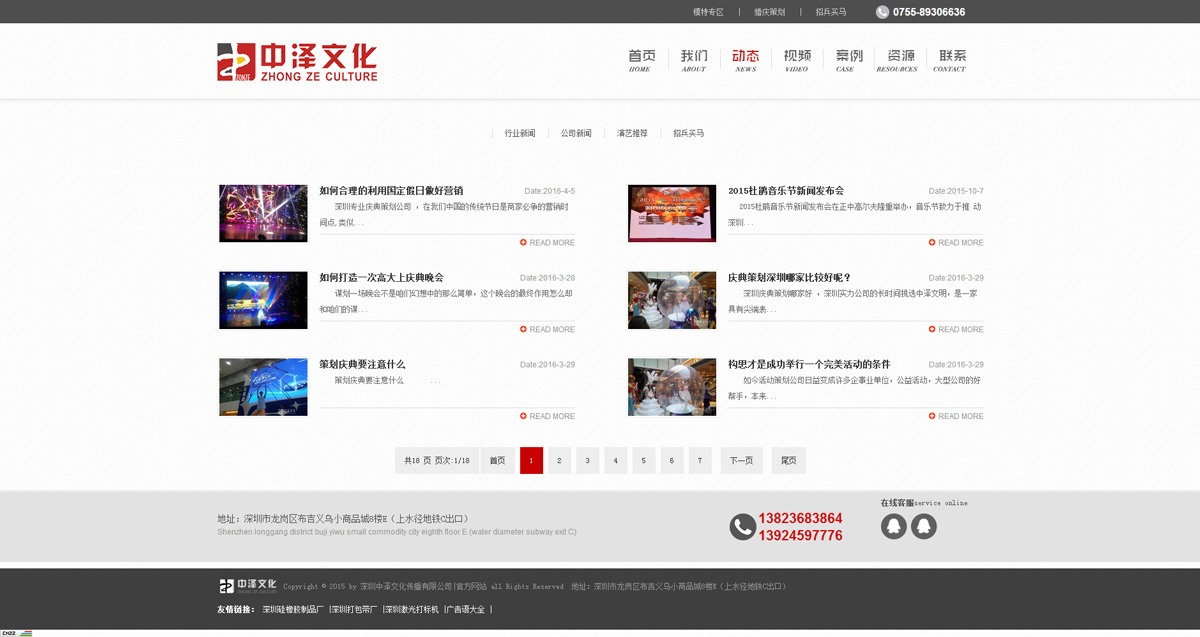
Task: Switch to the 公司新闻 category tab
Action: 575,133
